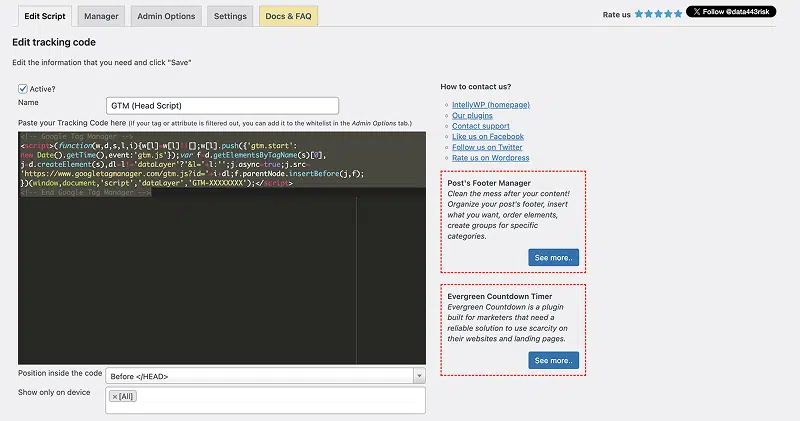
Task: Click the third rating star
Action: click(x=658, y=14)
